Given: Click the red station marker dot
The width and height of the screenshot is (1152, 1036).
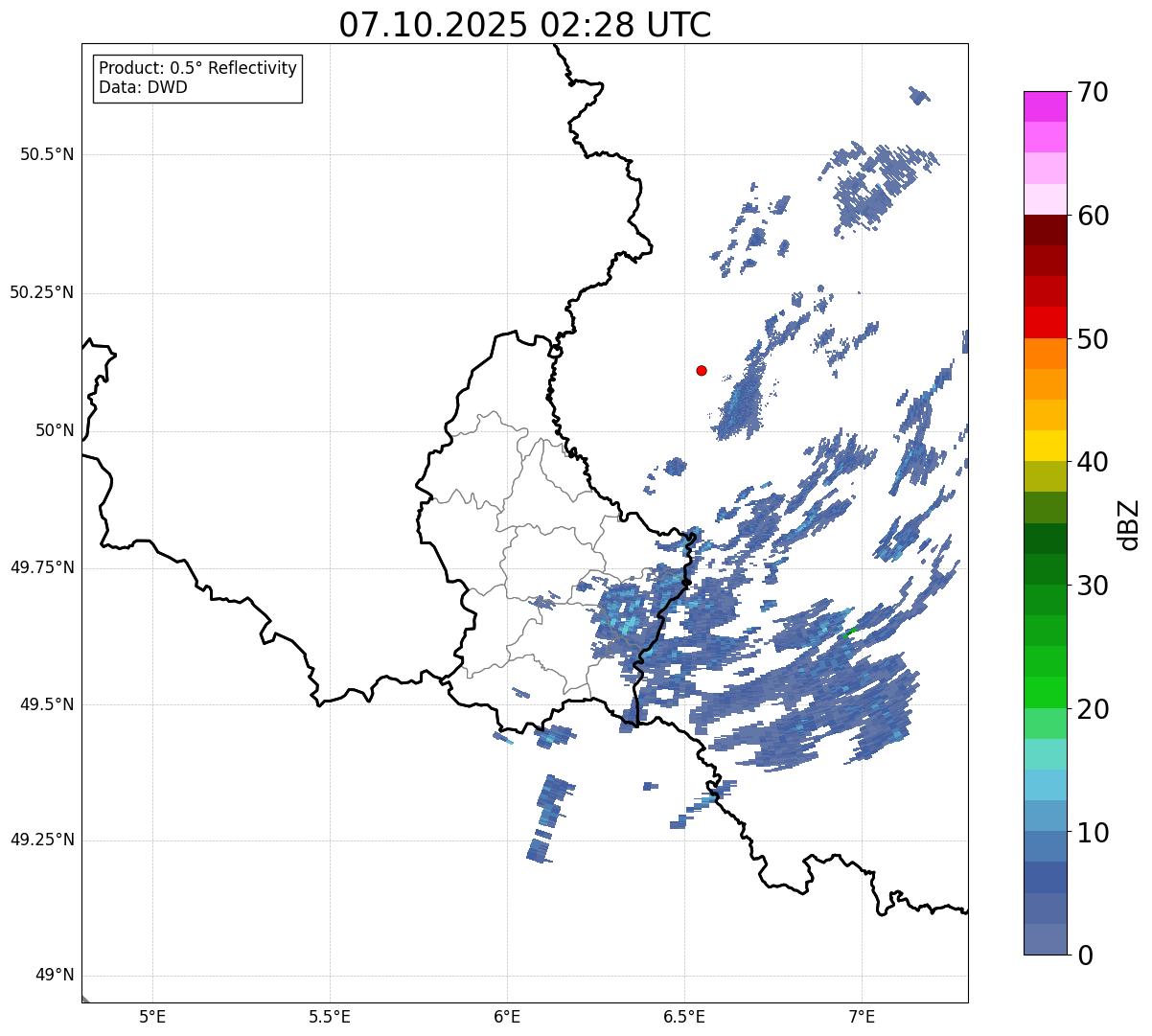Looking at the screenshot, I should (x=702, y=371).
